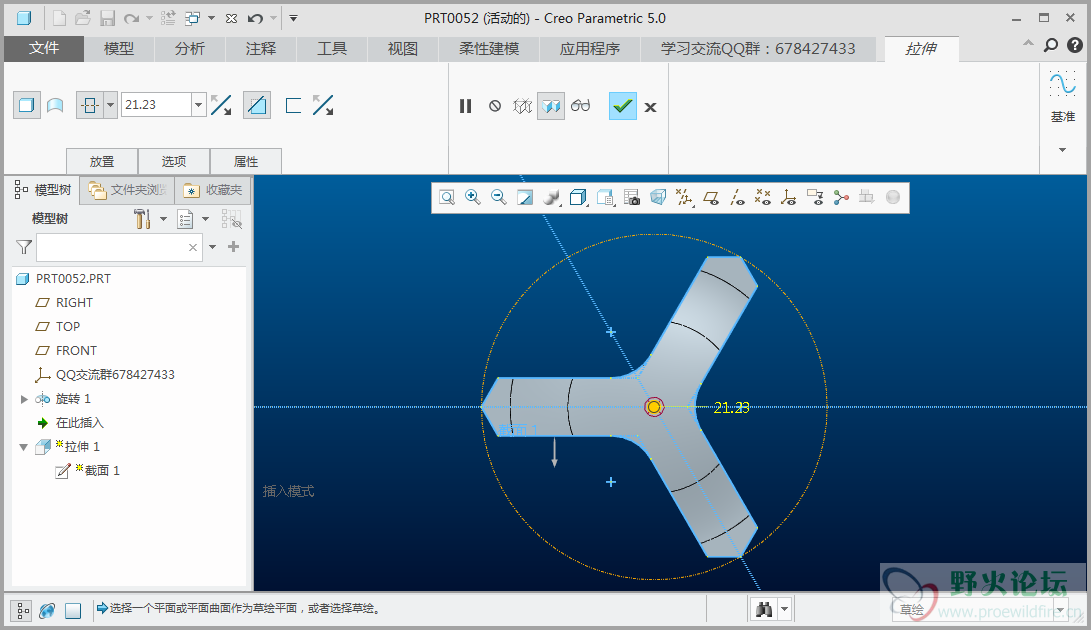Open 基准 datum dropdown arrow
The image size is (1091, 630).
[1062, 150]
